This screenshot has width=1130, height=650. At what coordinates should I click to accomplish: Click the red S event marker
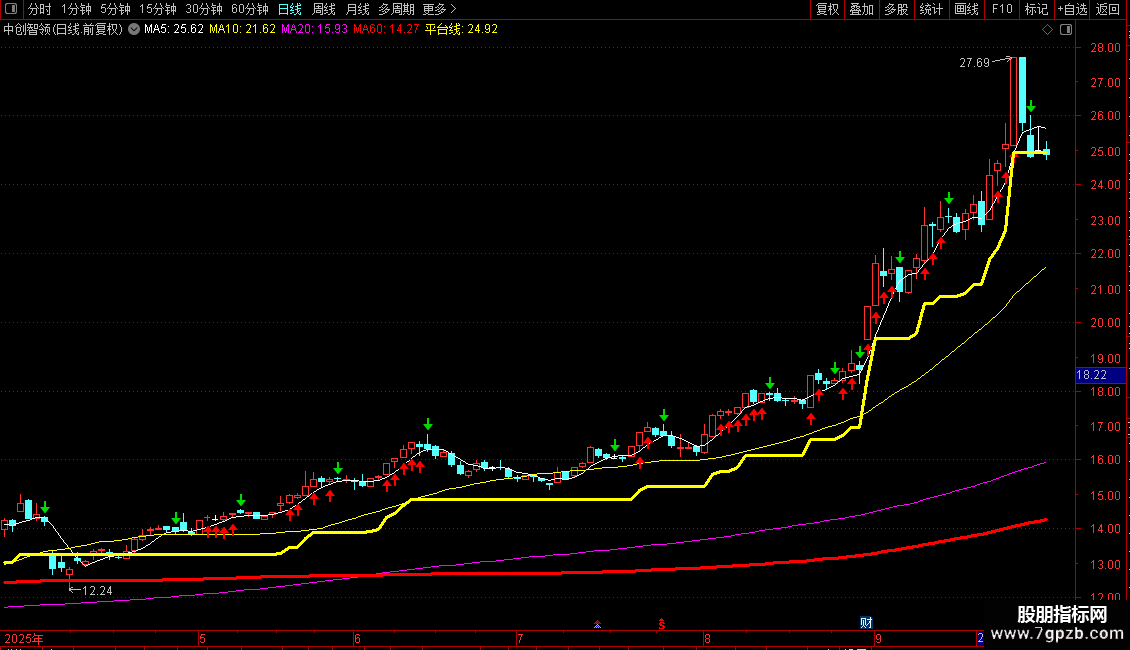(662, 623)
